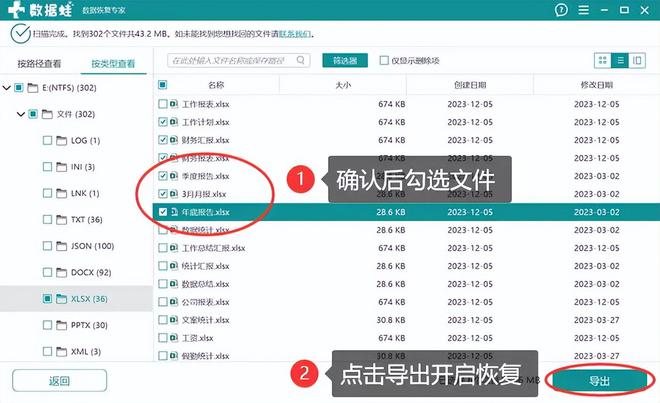Select the 假勤统计.xlsx file row
The image size is (660, 403).
(x=407, y=356)
